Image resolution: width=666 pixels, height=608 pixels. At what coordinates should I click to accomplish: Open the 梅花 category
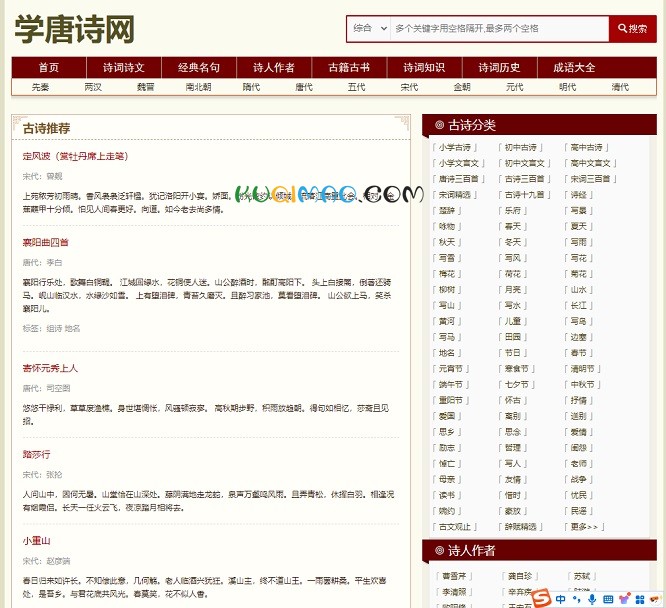pyautogui.click(x=446, y=274)
